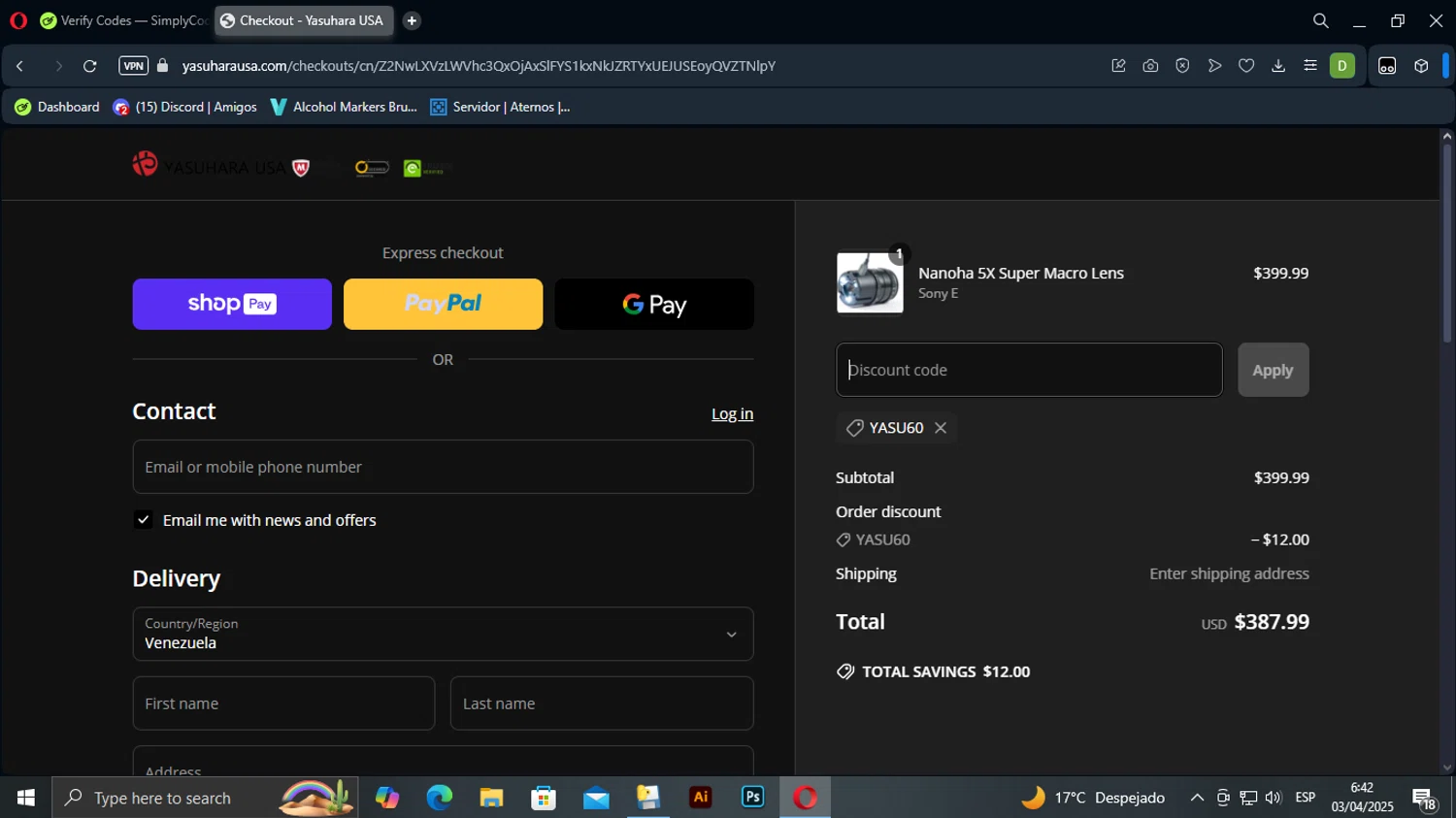
Task: Open the taskbar clock showing 6:42
Action: [x=1362, y=798]
